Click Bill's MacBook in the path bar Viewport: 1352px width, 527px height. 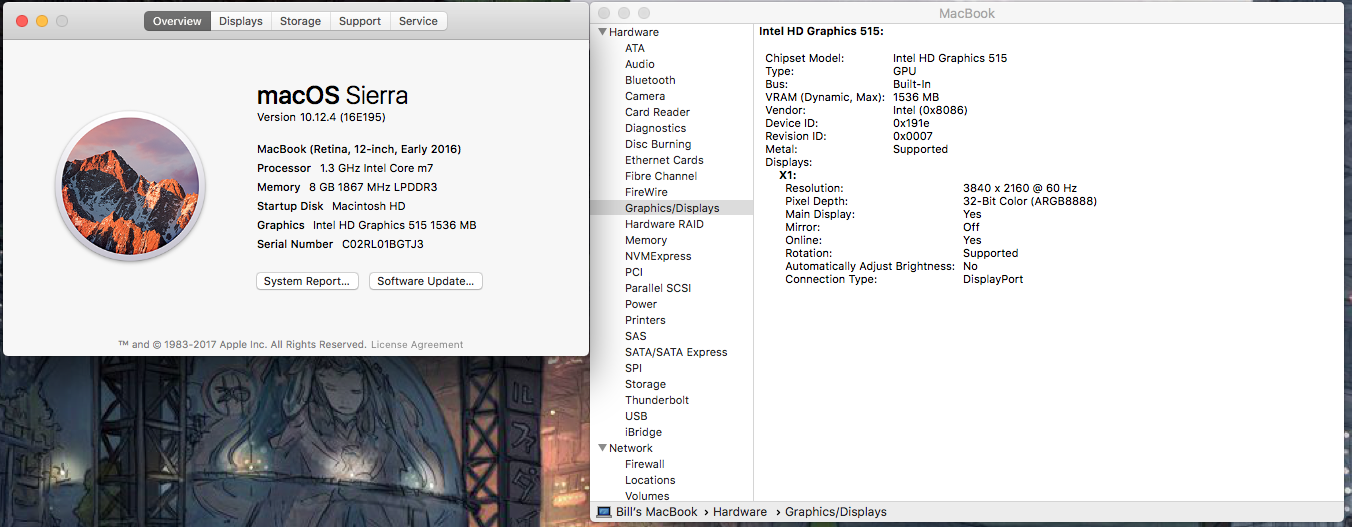[656, 512]
